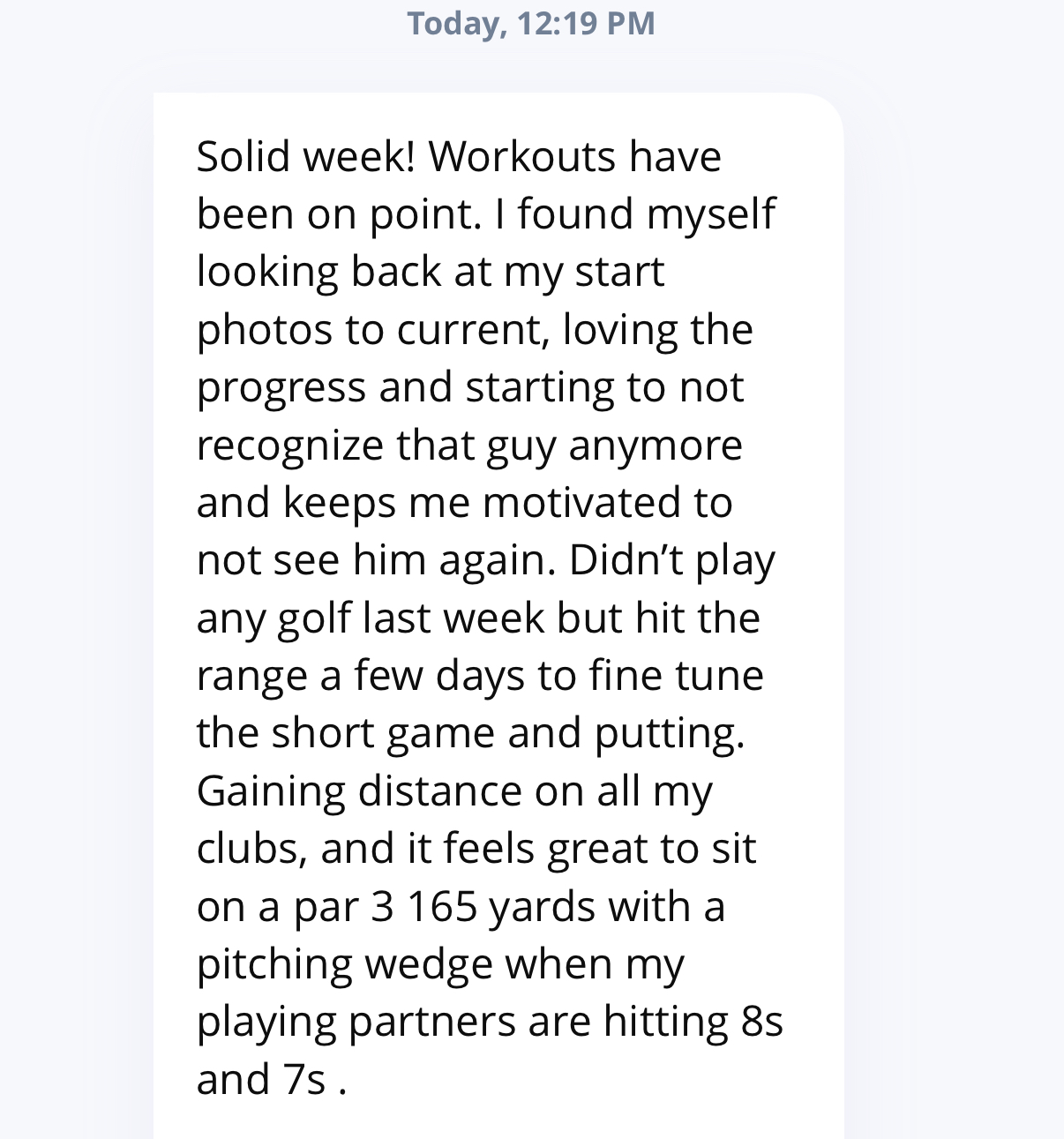Tap the final words "and 7s ."
This screenshot has height=1139, width=1064.
click(272, 1080)
